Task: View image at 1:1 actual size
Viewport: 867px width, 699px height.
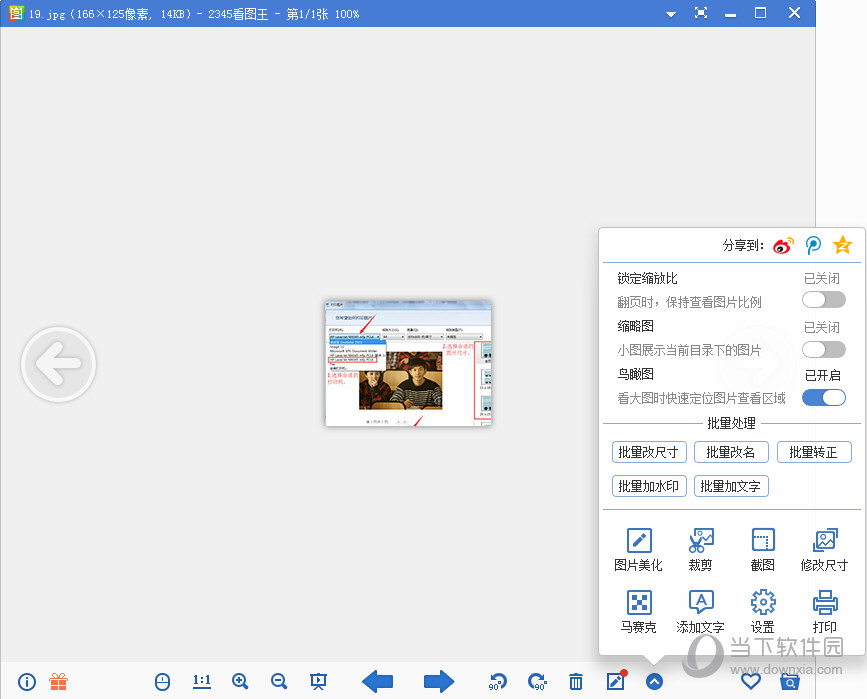Action: (201, 681)
